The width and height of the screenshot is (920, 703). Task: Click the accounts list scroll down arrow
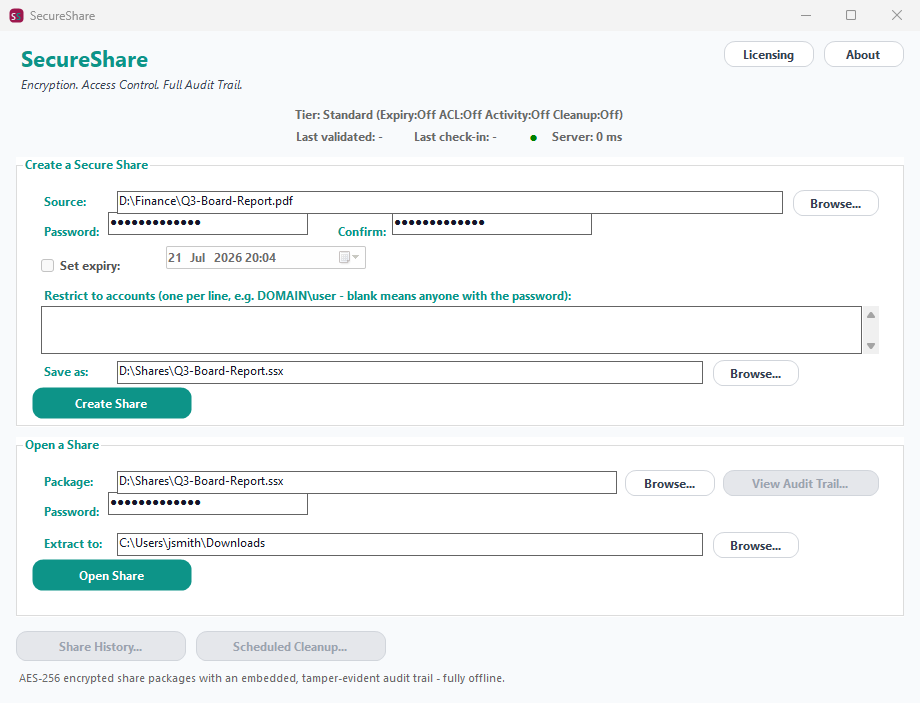point(871,346)
